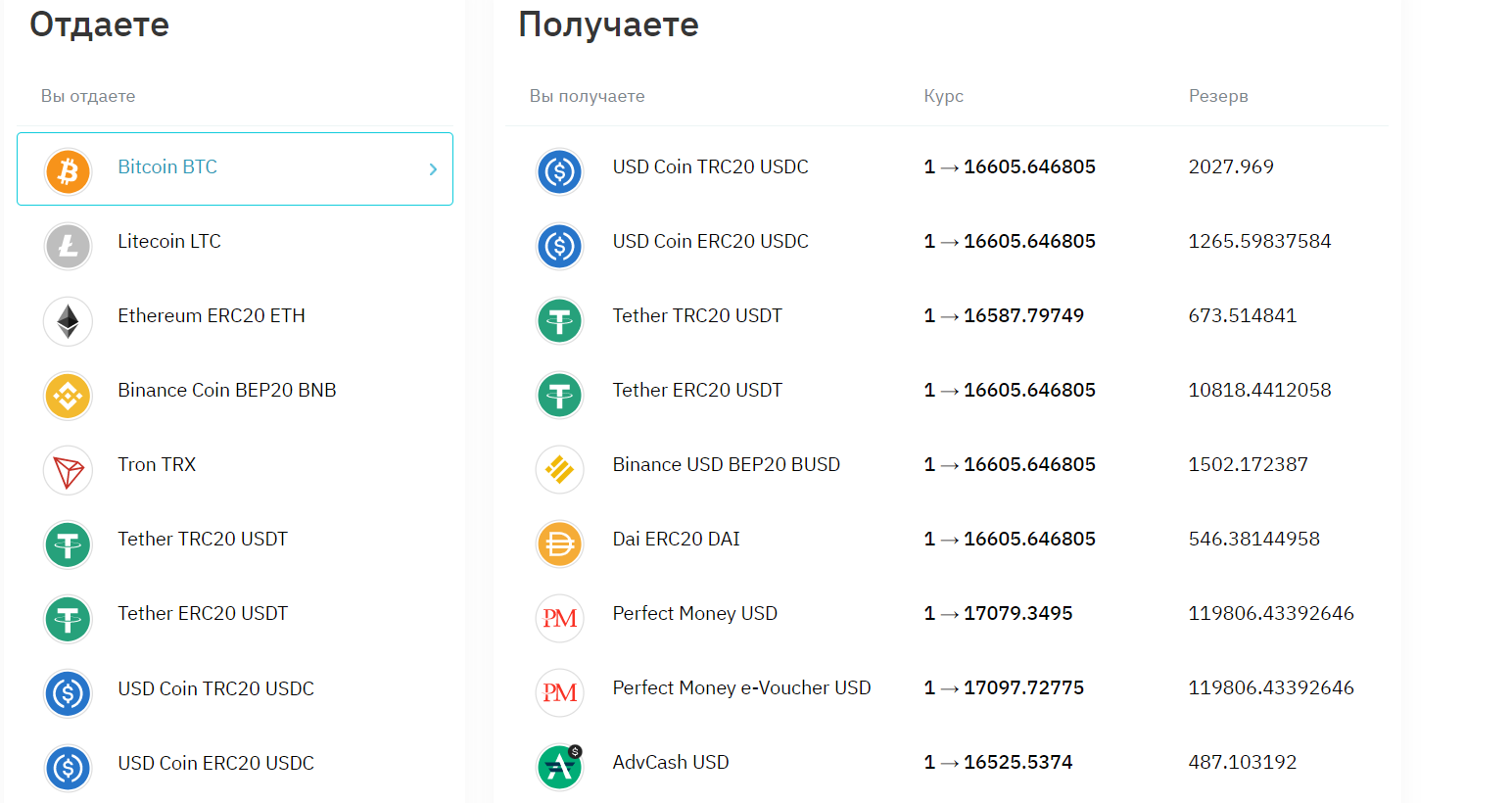
Task: Expand the Bitcoin BTC chevron arrow
Action: coord(433,169)
